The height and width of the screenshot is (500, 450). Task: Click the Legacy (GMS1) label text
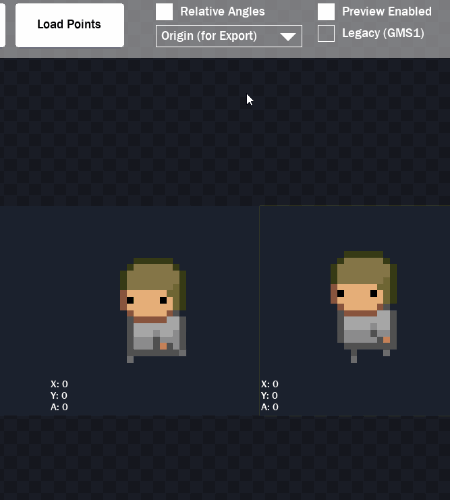pyautogui.click(x=383, y=33)
